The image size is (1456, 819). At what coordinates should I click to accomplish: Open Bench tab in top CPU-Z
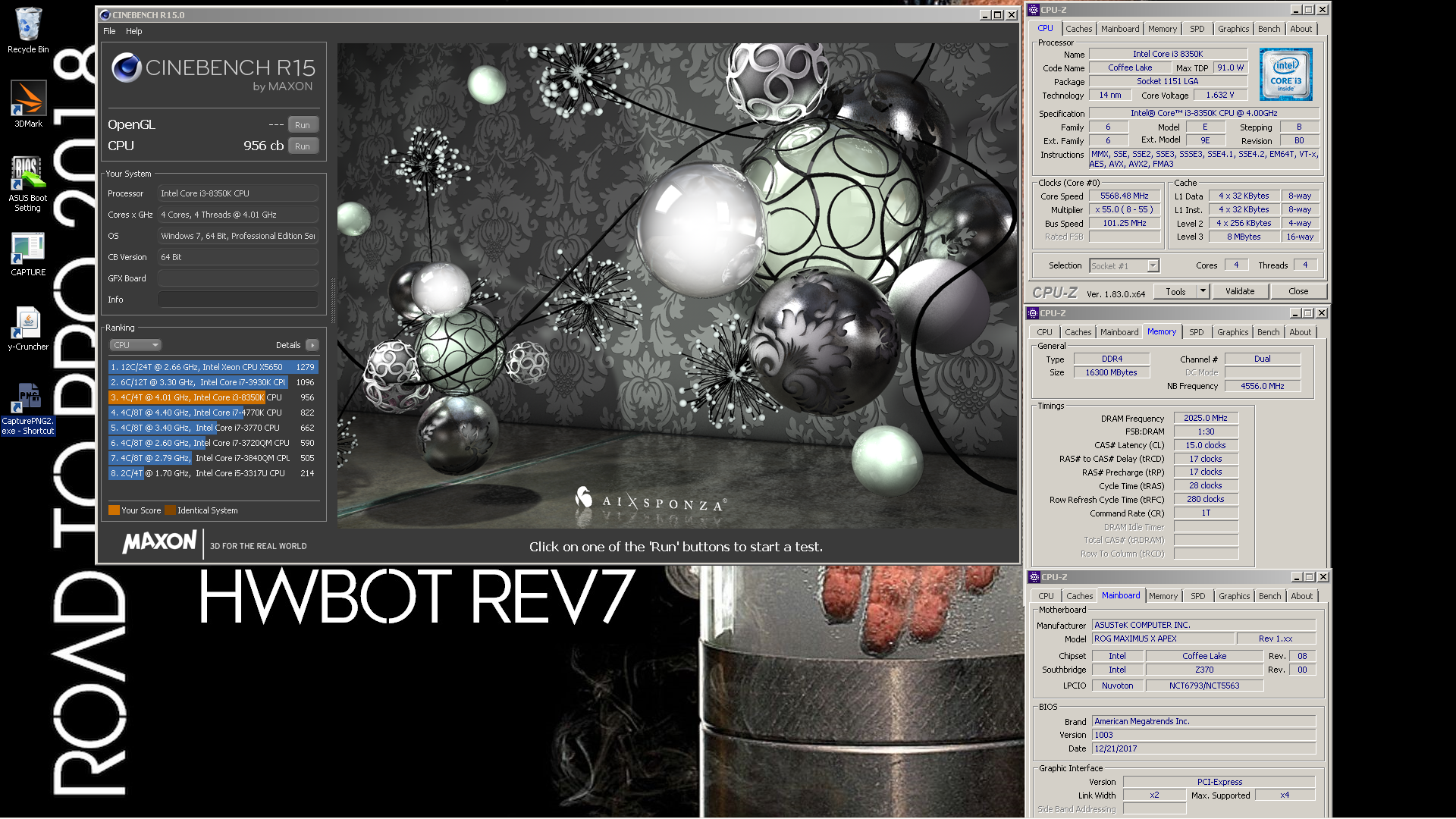click(1269, 29)
